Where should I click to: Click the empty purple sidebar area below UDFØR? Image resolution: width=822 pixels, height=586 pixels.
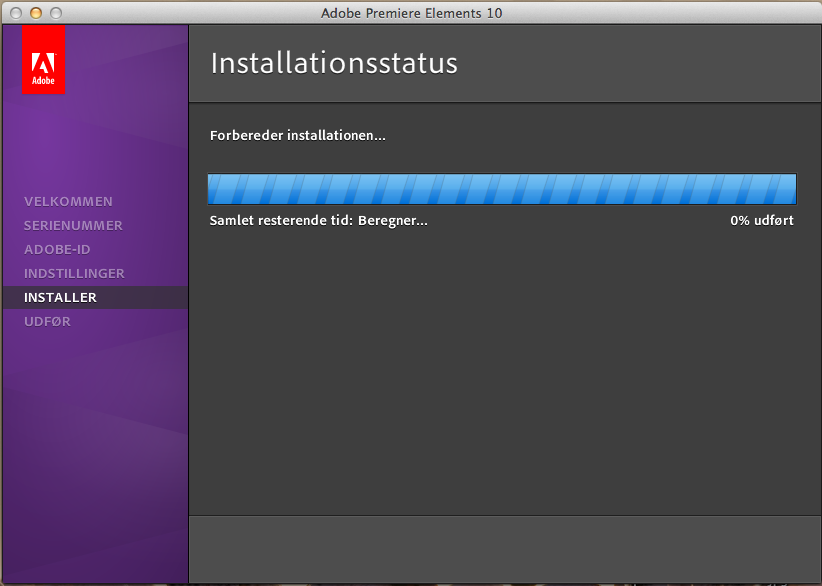tap(94, 450)
